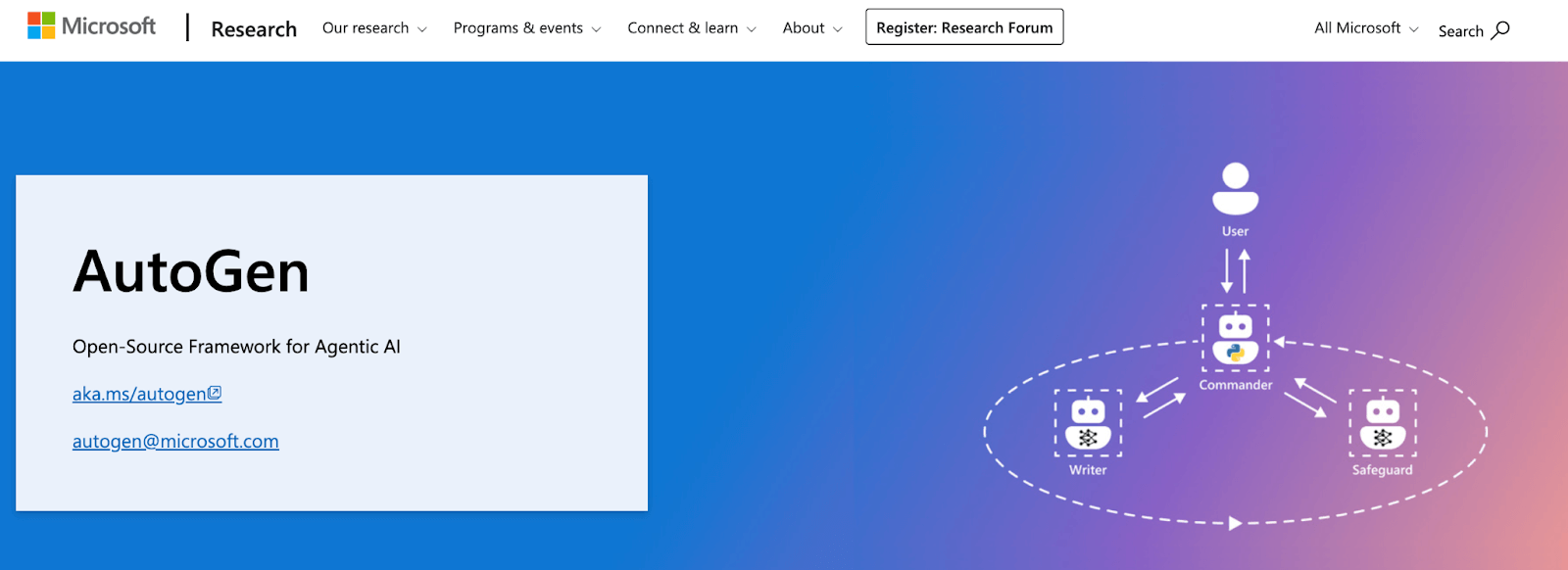
Task: Click the AutoGen page heading
Action: pos(191,272)
